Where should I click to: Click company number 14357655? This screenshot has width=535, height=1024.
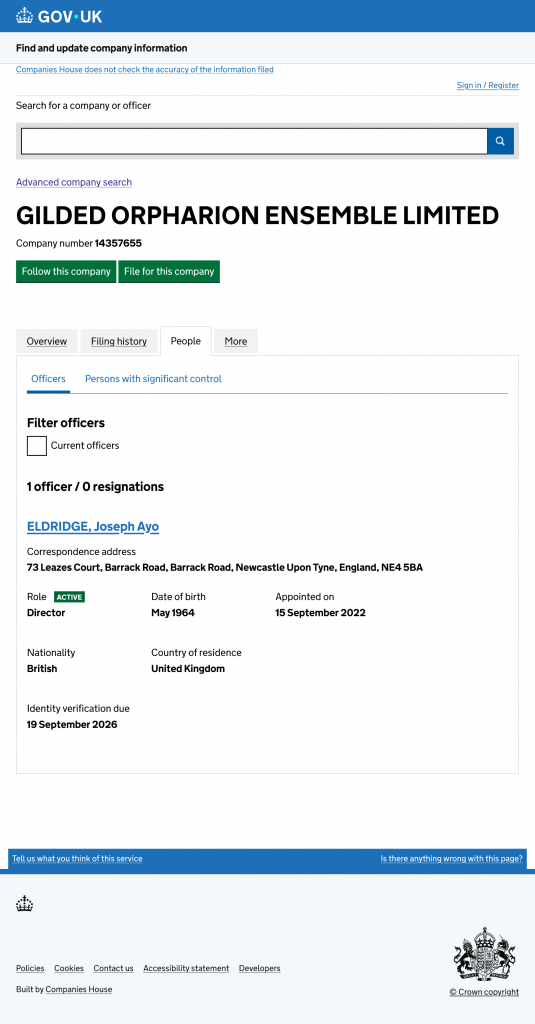coord(118,244)
